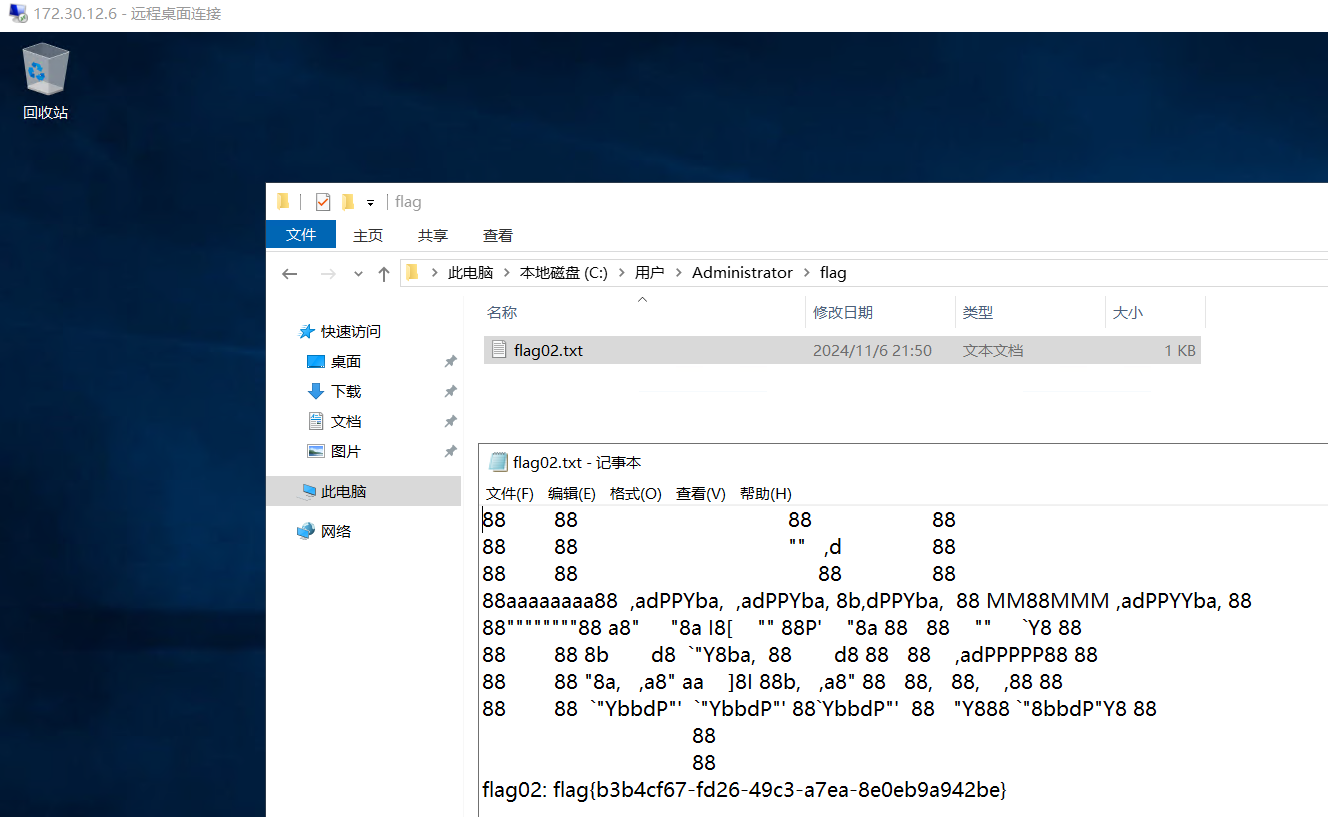Open 文档 in the navigation pane
This screenshot has width=1328, height=817.
pos(346,421)
